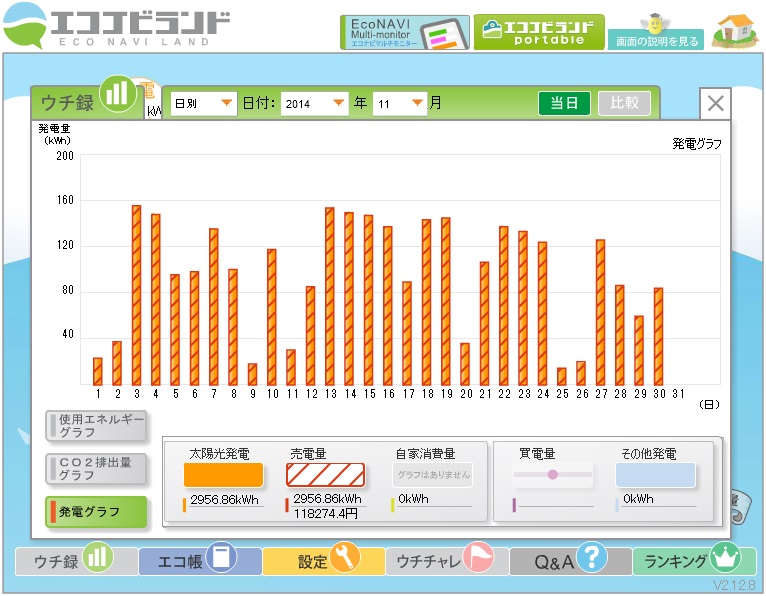Click the bar for day 25
The width and height of the screenshot is (766, 596).
[x=562, y=376]
